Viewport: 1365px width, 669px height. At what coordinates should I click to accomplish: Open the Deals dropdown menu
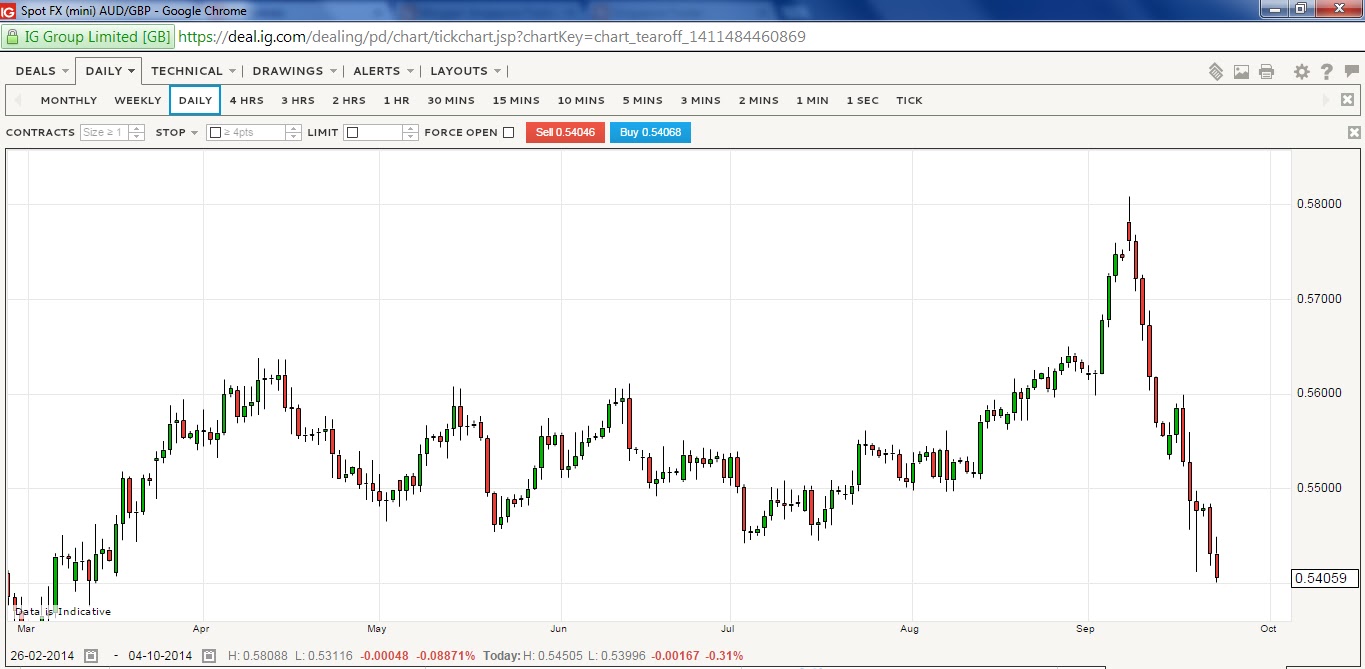[x=42, y=71]
